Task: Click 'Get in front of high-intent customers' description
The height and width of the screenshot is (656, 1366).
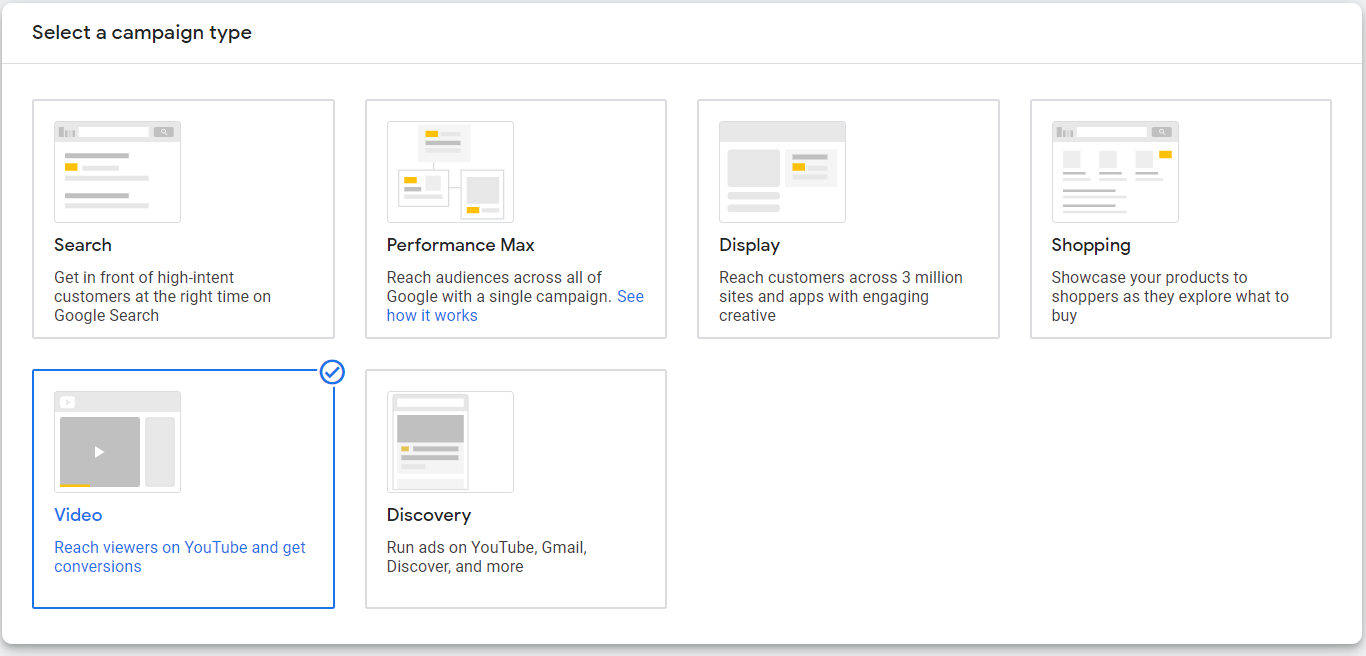Action: point(163,297)
